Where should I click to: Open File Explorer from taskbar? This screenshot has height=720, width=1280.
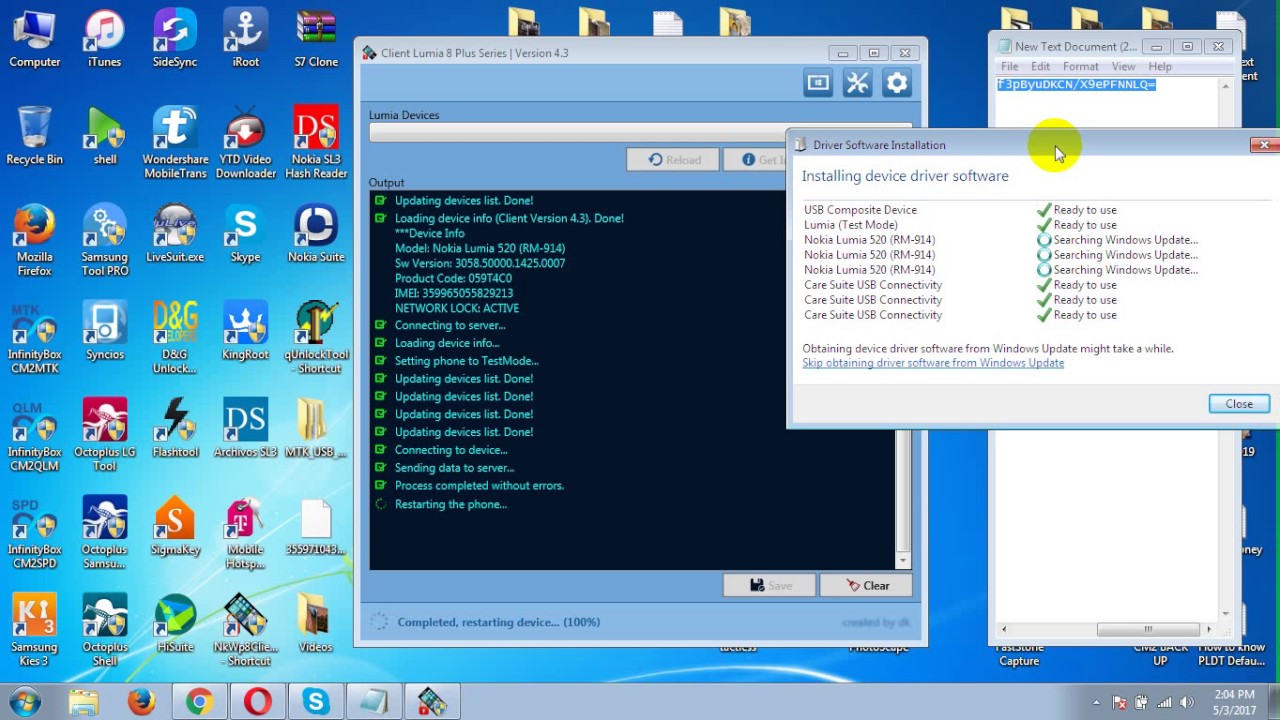pyautogui.click(x=84, y=702)
